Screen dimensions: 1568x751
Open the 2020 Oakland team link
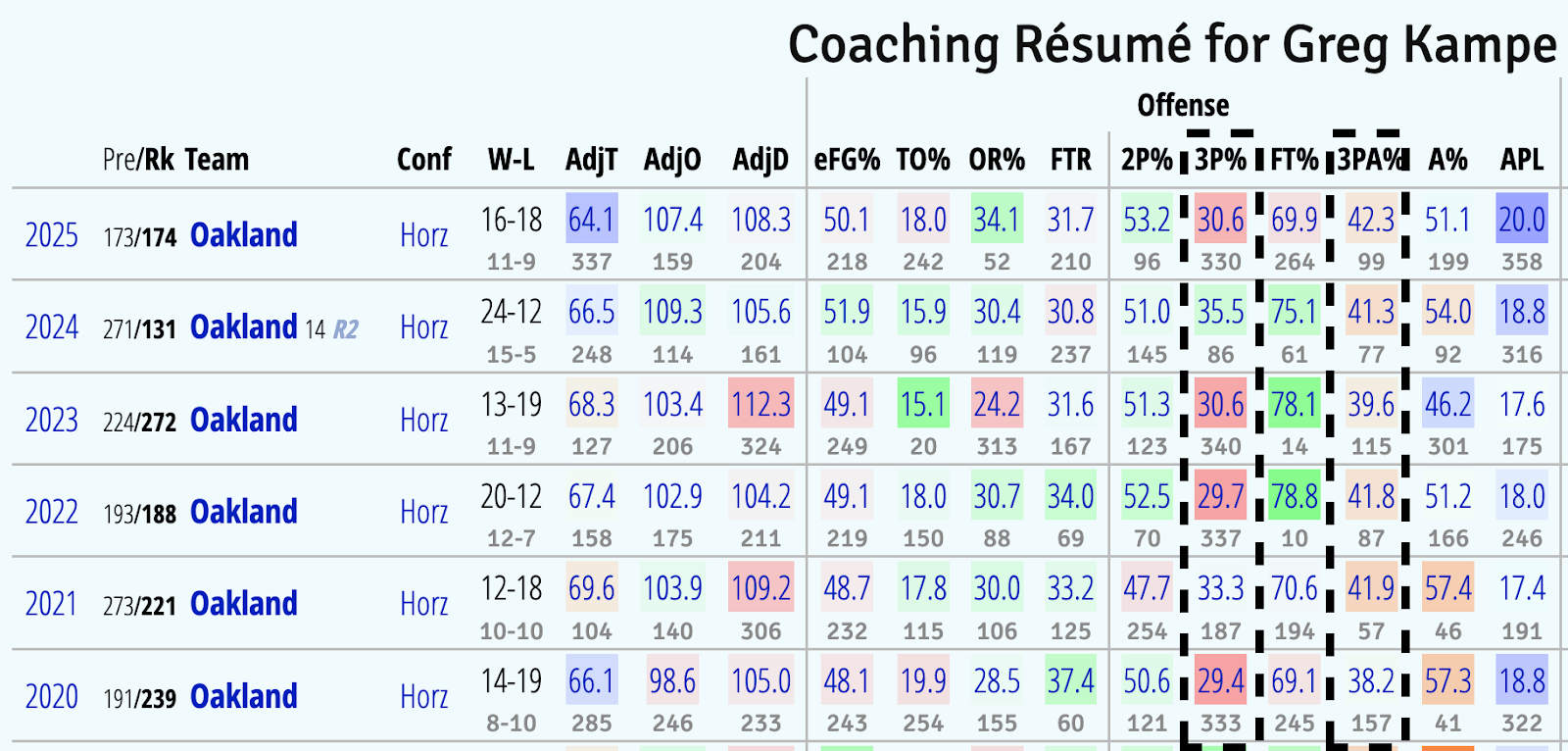click(x=243, y=697)
